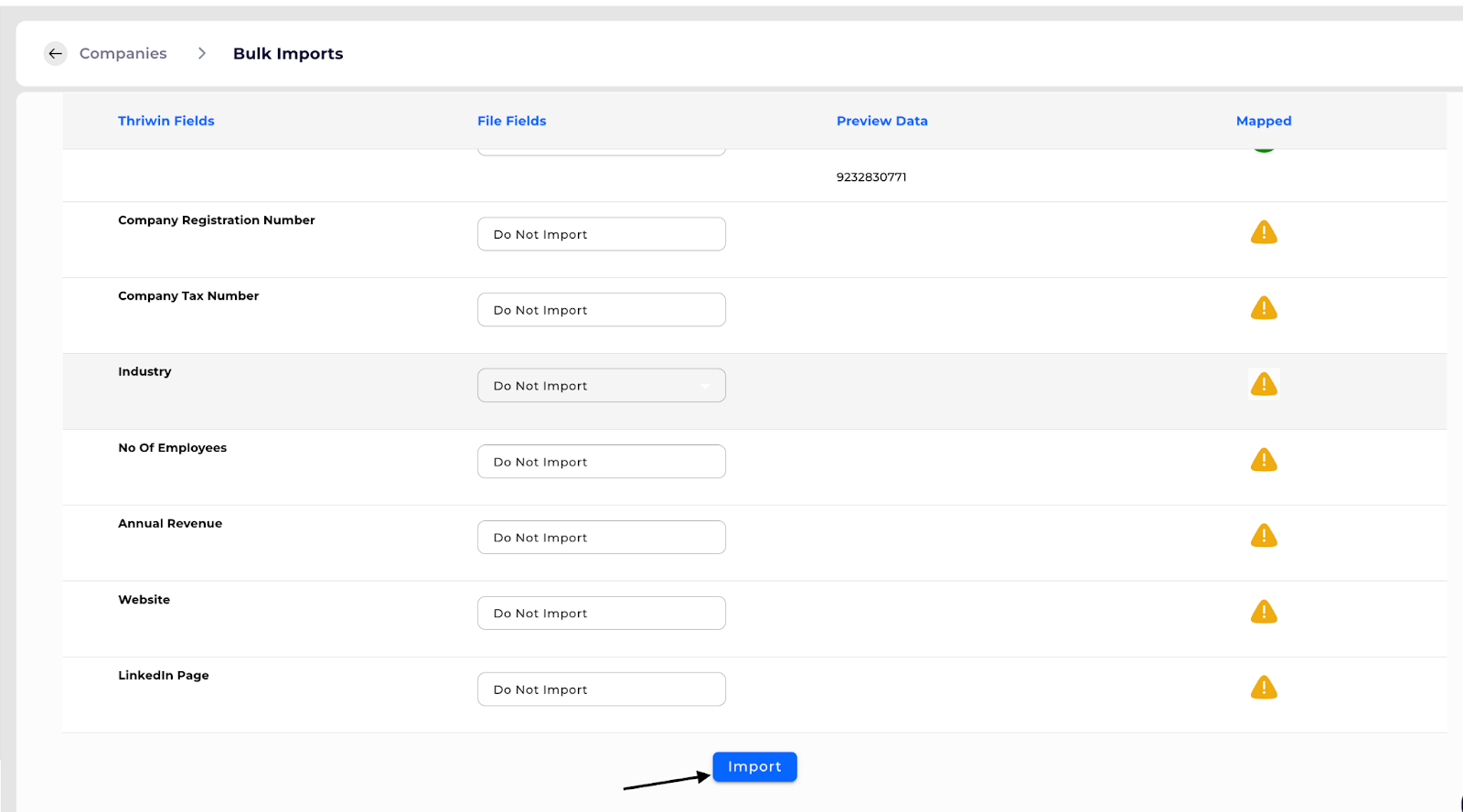Open LinkedIn Page file field dropdown
The image size is (1463, 812).
602,689
